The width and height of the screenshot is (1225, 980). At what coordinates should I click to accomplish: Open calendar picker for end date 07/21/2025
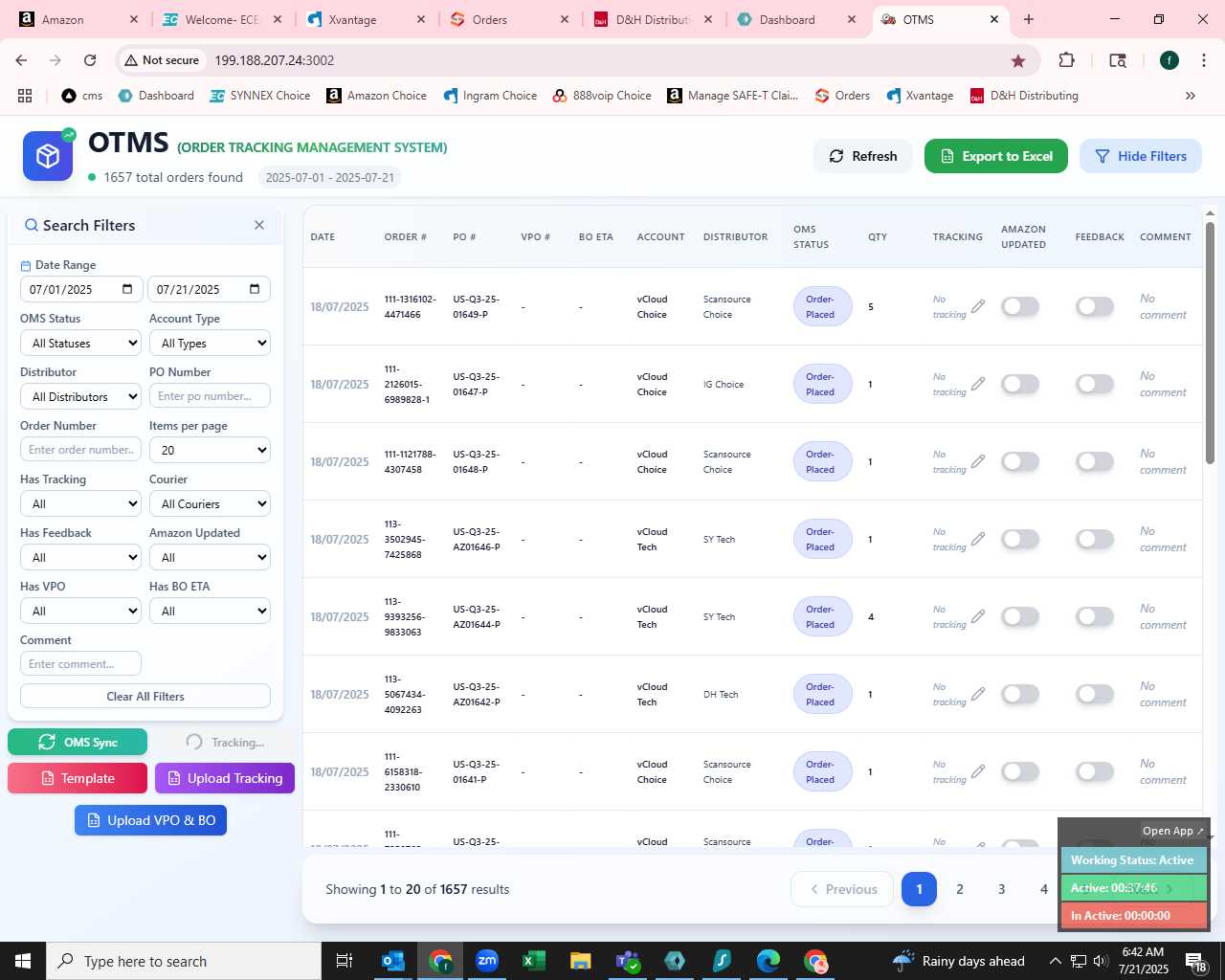[255, 289]
